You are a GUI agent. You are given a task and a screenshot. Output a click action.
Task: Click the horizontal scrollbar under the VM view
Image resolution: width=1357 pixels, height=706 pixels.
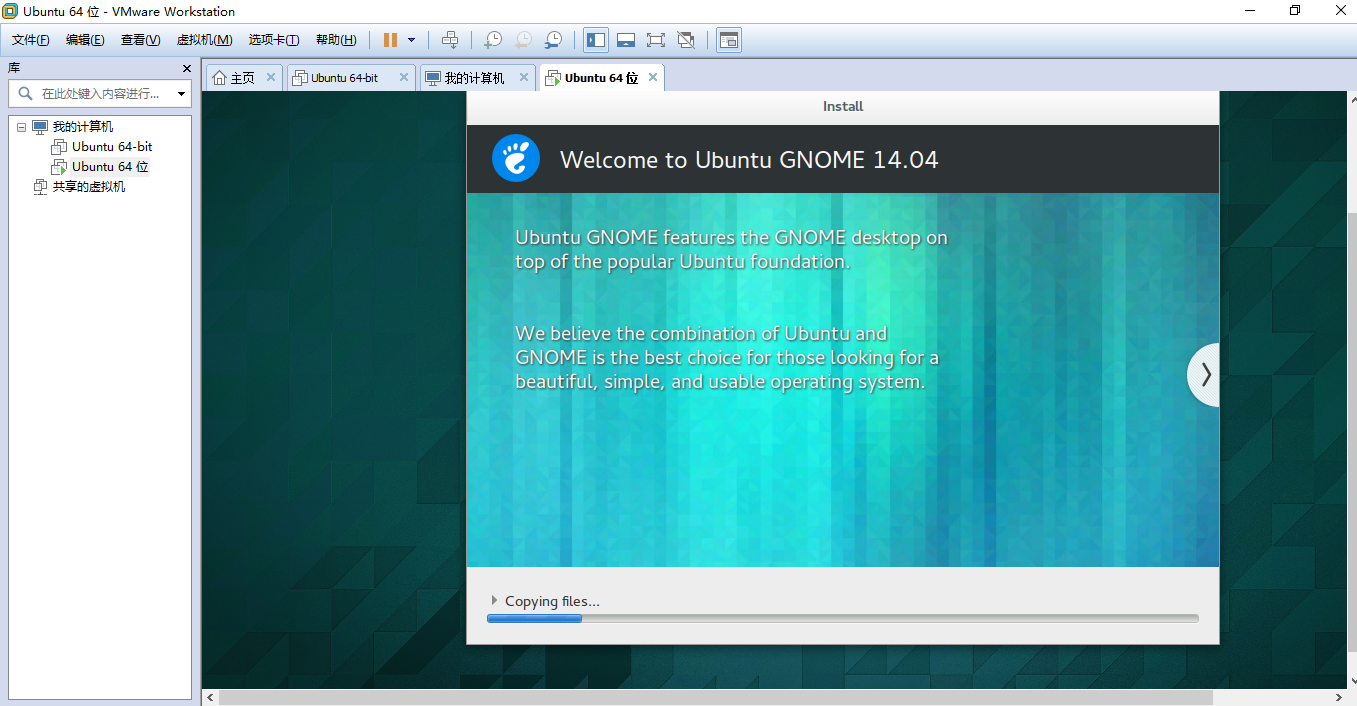click(715, 697)
